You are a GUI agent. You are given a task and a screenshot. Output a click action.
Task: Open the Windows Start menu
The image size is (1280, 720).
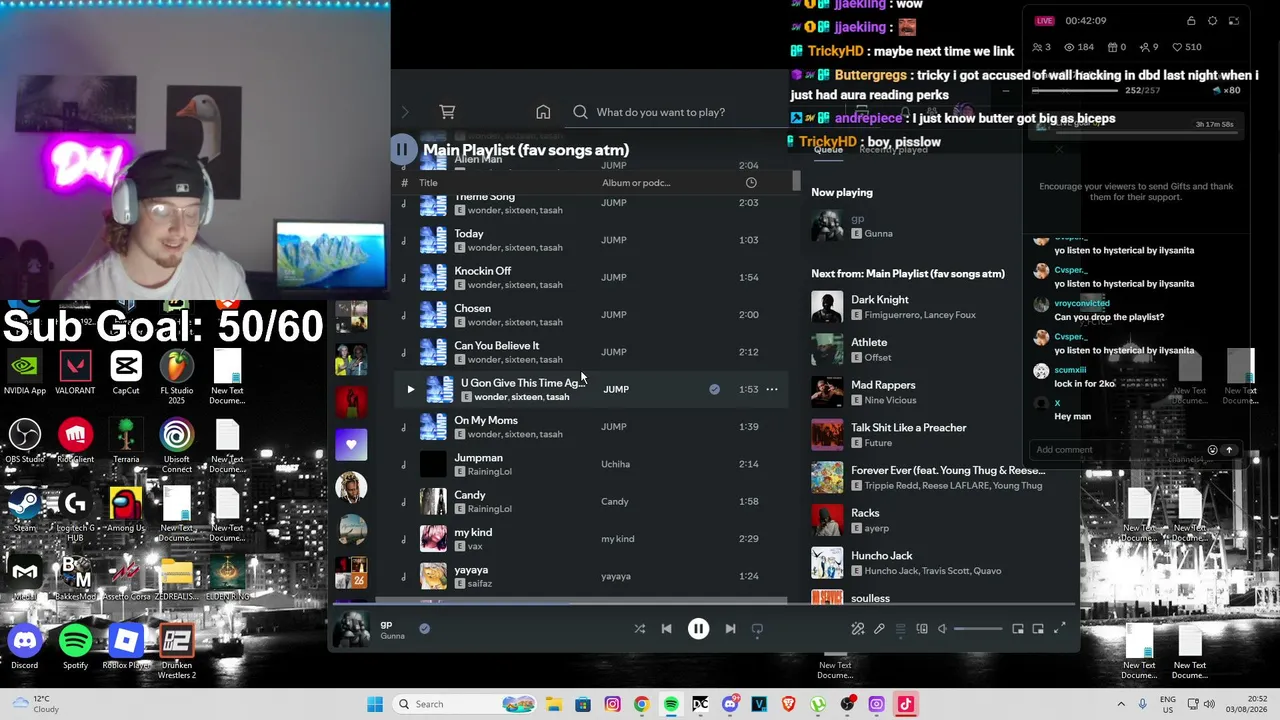pos(375,704)
